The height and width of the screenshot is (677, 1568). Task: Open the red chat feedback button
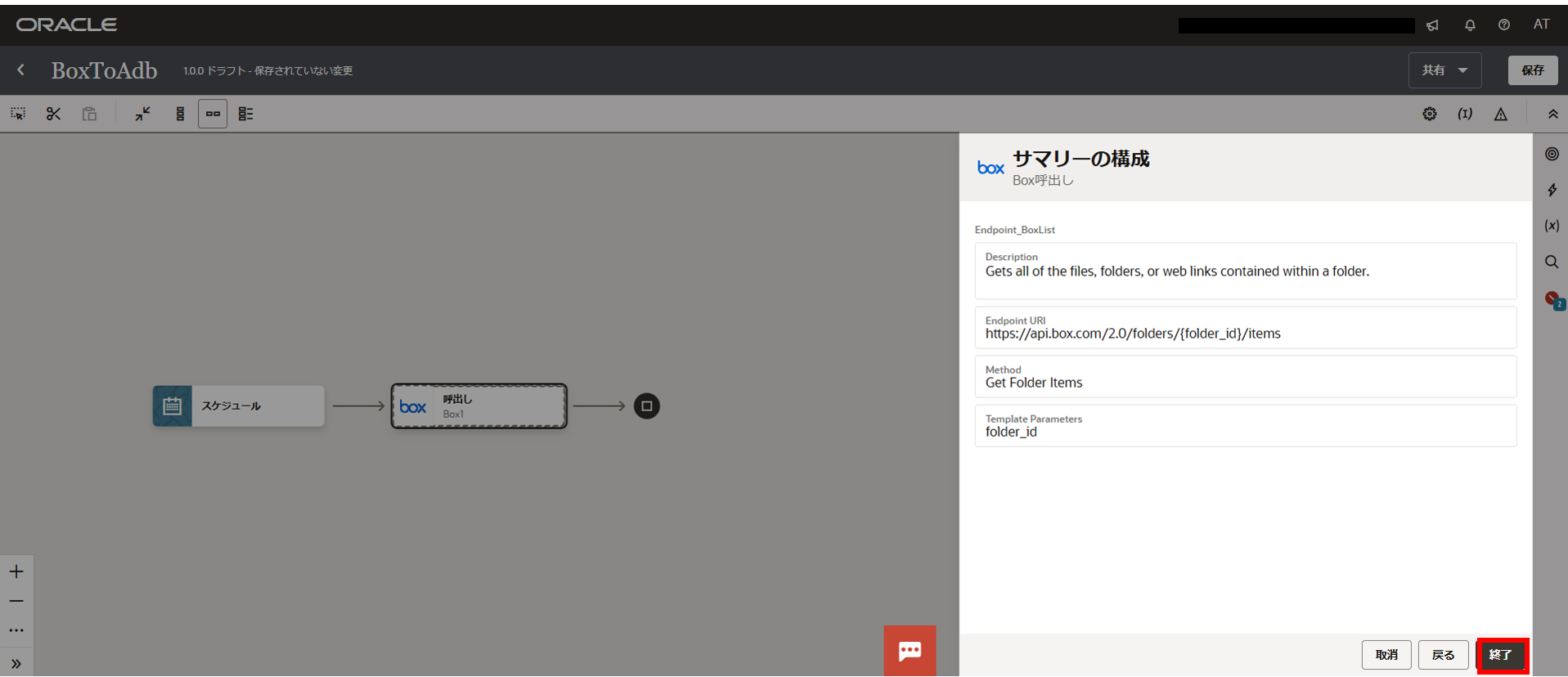pyautogui.click(x=910, y=651)
